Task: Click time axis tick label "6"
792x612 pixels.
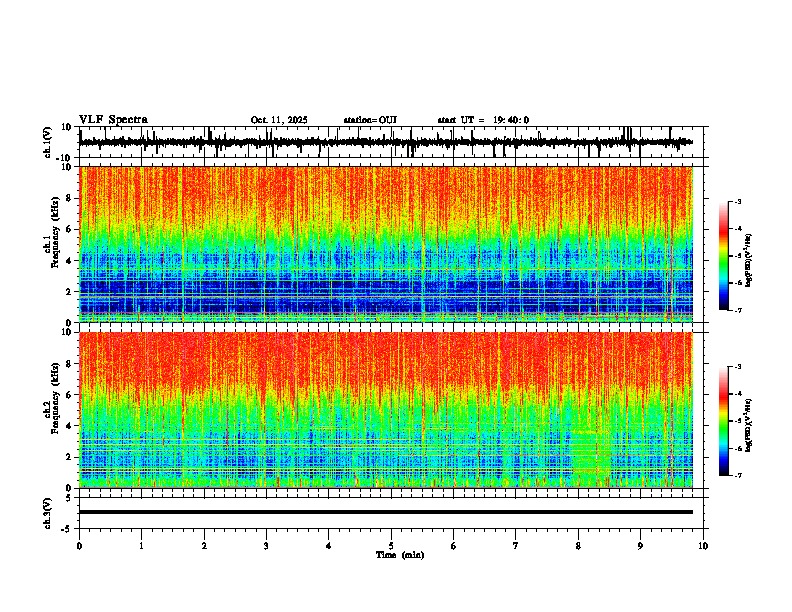Action: coord(454,546)
